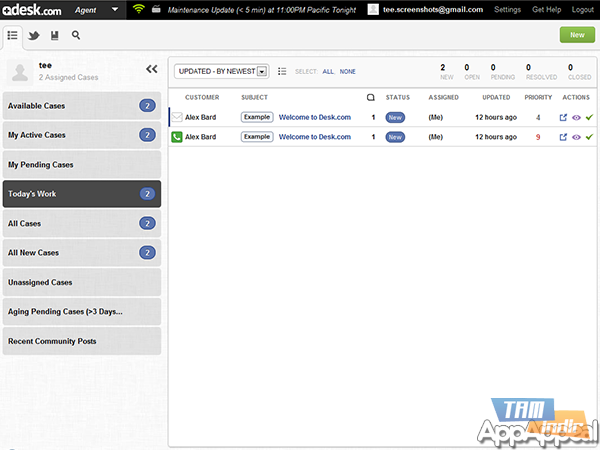Open the Agent mode dropdown

(96, 10)
